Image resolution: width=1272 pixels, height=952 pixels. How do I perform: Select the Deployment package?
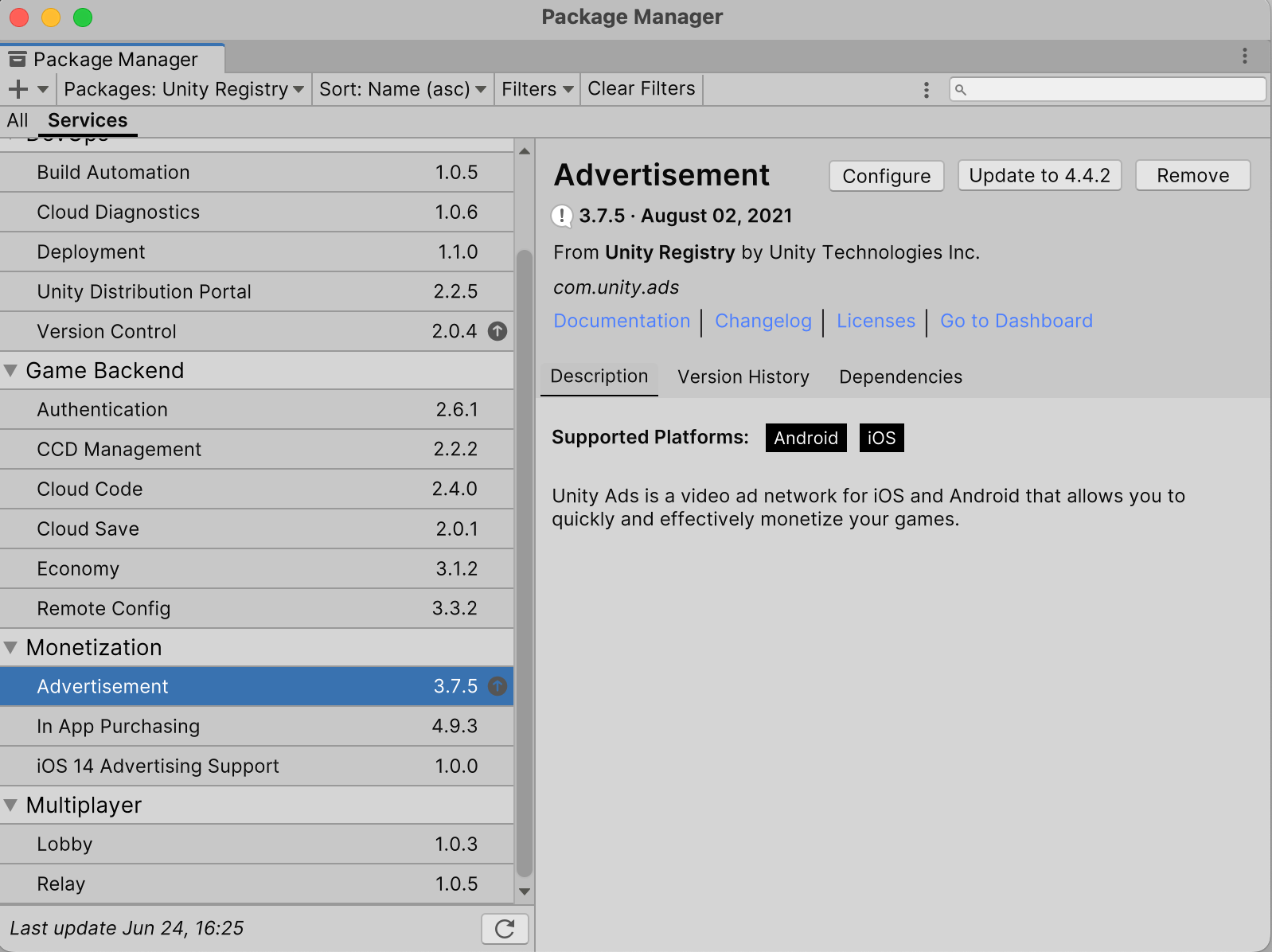256,252
